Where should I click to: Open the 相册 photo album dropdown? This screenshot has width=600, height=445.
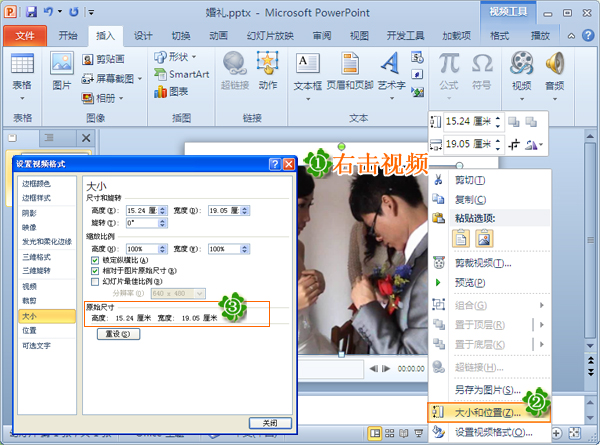121,98
